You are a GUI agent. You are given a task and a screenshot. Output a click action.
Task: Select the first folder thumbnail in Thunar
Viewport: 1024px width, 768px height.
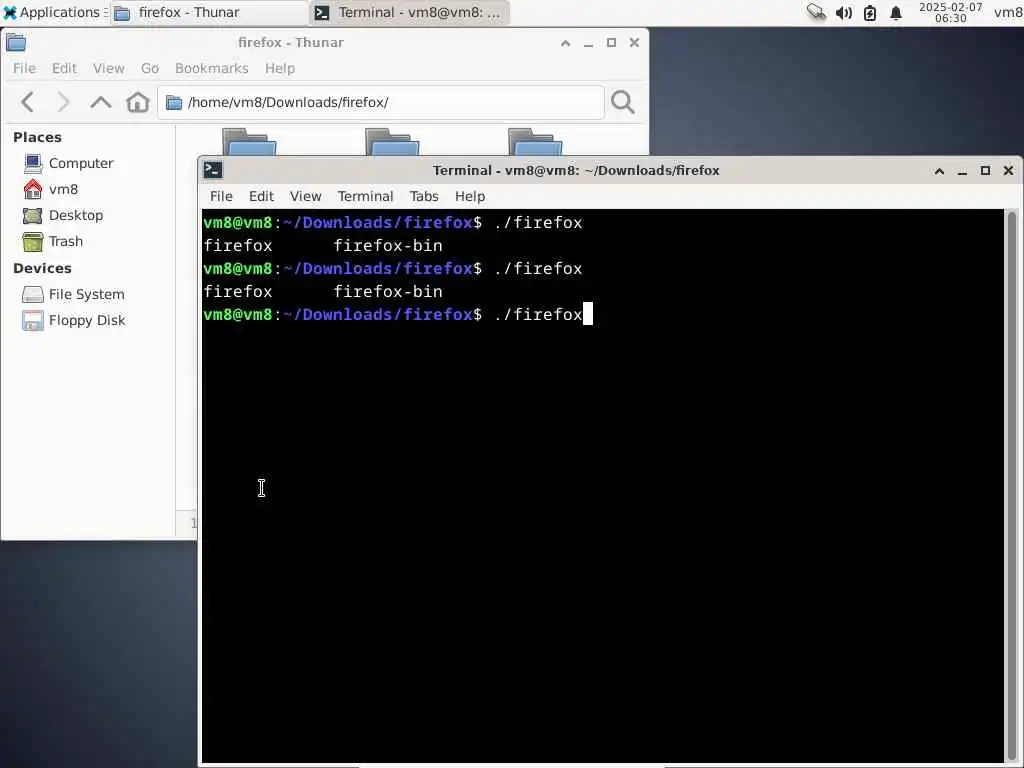(x=249, y=142)
